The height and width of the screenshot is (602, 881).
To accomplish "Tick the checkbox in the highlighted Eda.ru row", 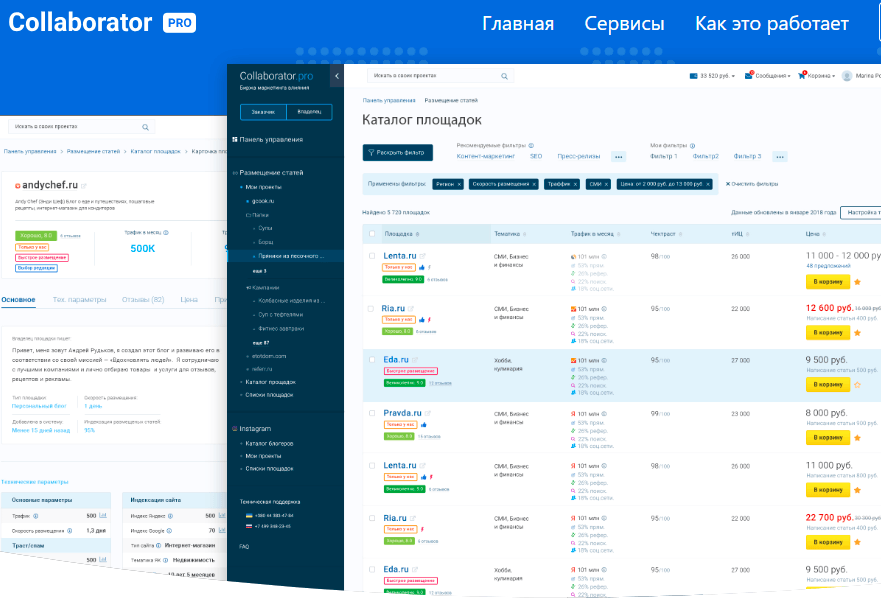I will point(371,360).
